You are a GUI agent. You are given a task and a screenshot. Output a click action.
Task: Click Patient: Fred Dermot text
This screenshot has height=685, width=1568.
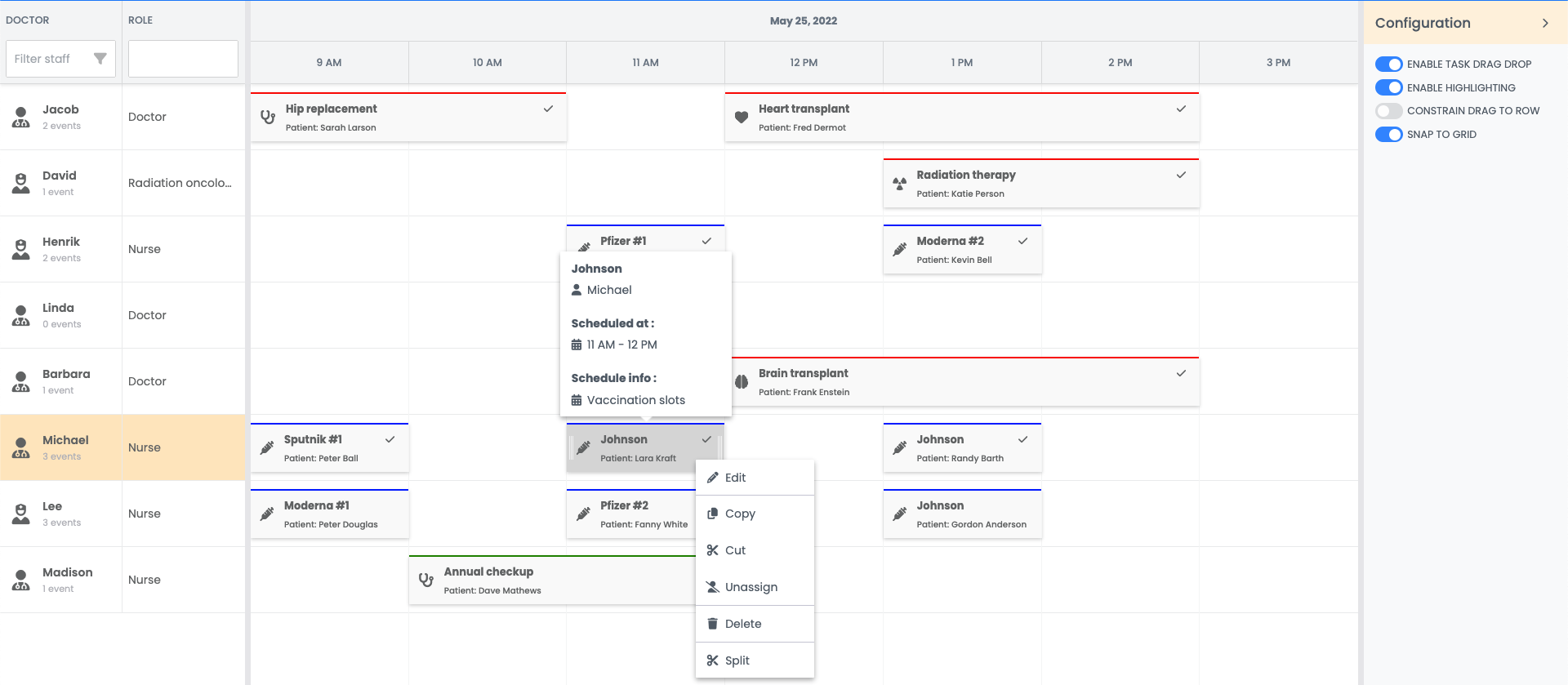coord(802,128)
